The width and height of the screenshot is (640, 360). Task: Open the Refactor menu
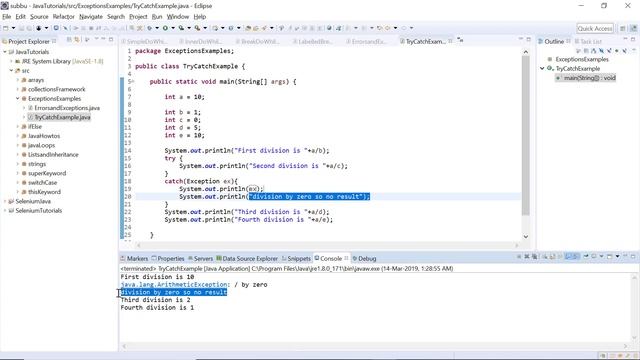(x=63, y=17)
